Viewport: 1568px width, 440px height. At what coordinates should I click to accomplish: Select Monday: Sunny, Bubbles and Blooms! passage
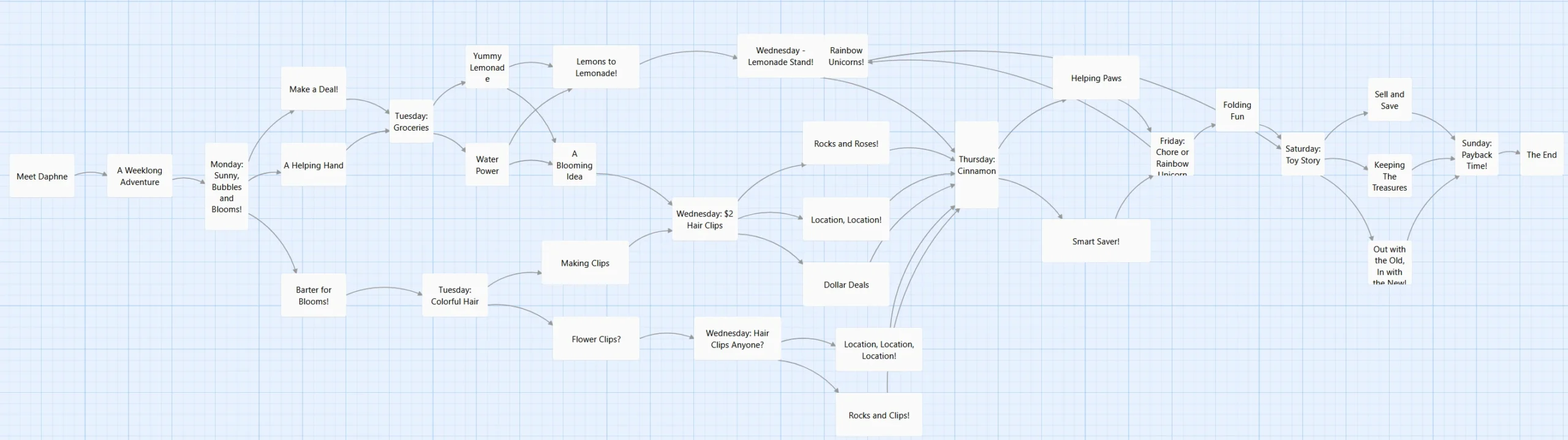point(227,187)
